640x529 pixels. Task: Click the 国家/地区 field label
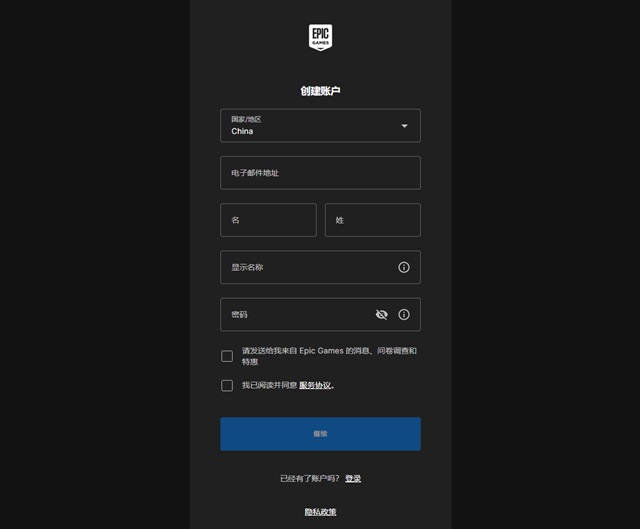click(x=246, y=119)
